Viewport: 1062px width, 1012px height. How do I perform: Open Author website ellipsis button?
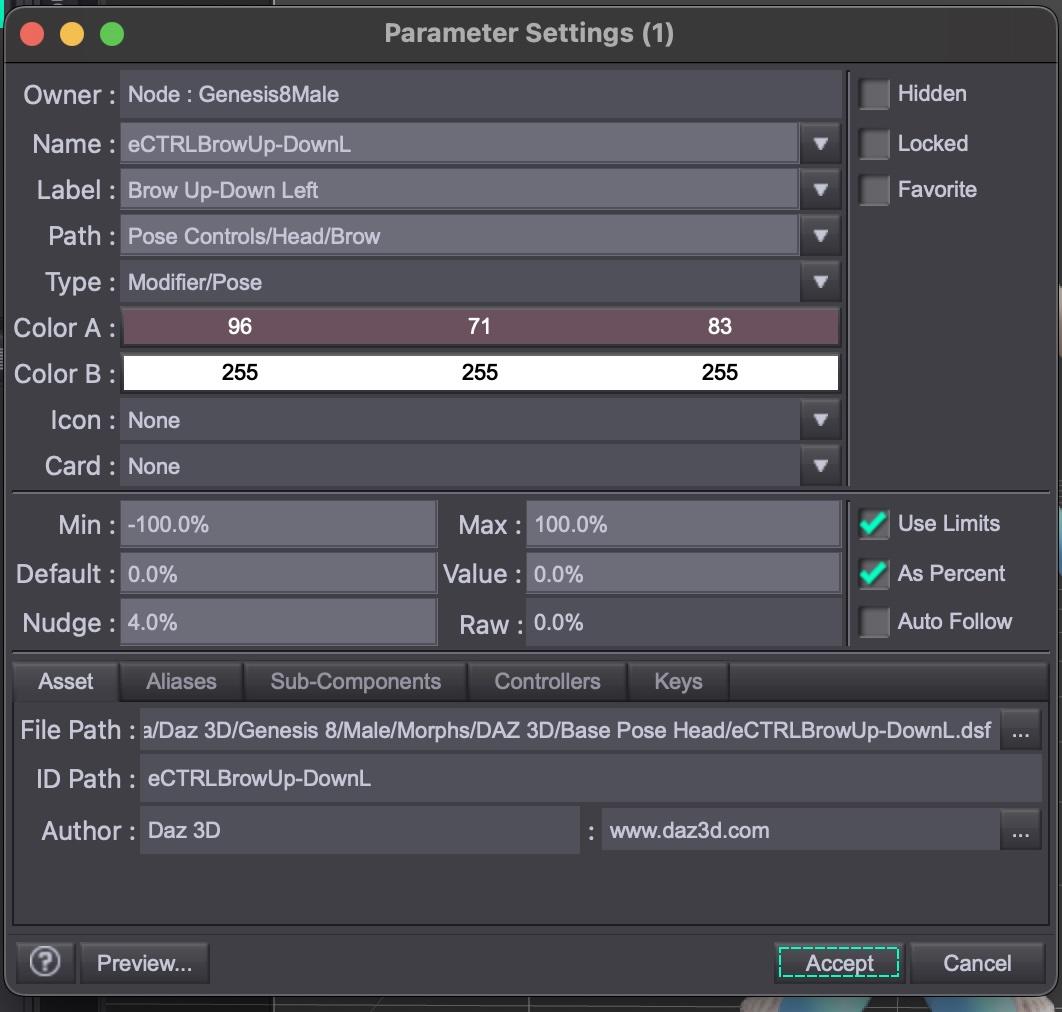click(x=1020, y=831)
